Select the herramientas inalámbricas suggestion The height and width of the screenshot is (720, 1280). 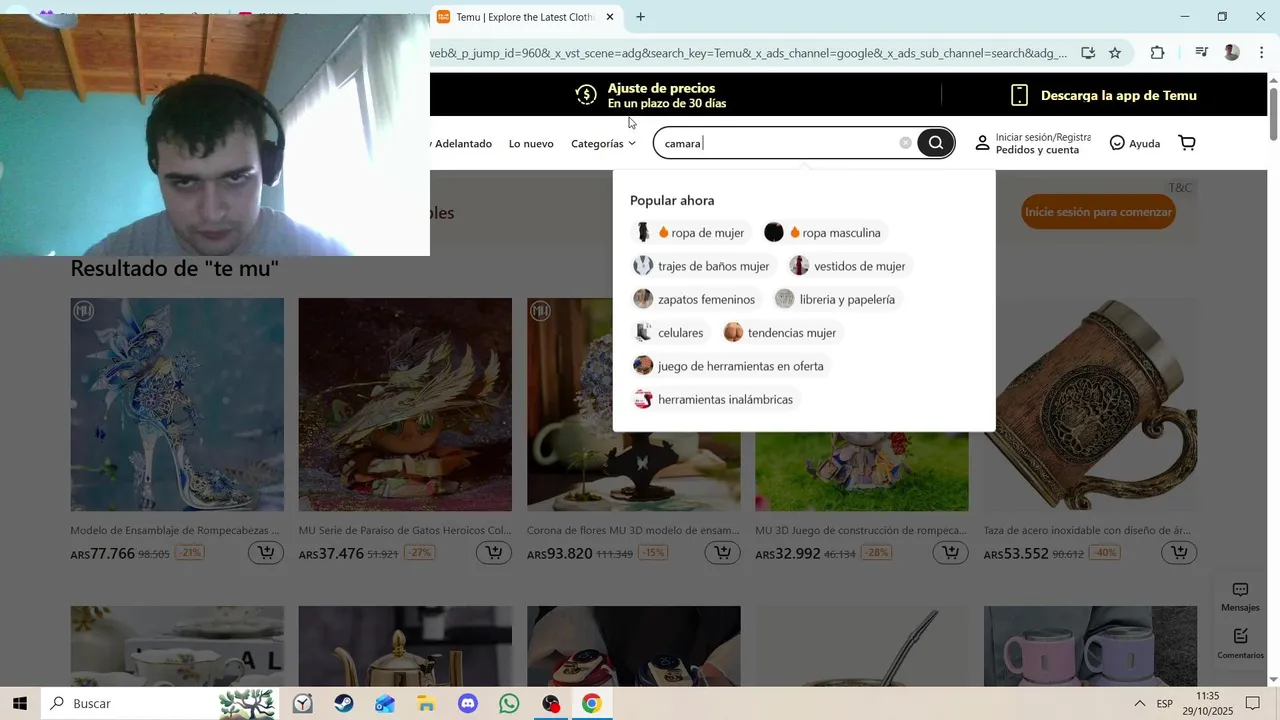pos(714,399)
